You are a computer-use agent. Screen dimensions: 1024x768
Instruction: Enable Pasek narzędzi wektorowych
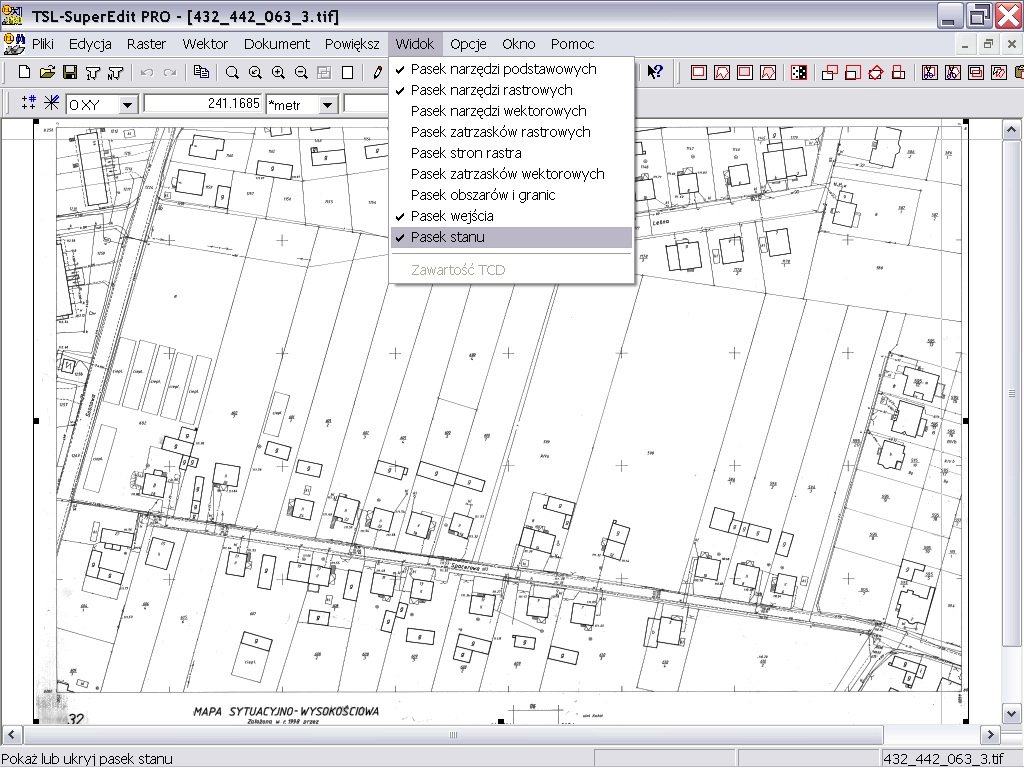pyautogui.click(x=498, y=111)
